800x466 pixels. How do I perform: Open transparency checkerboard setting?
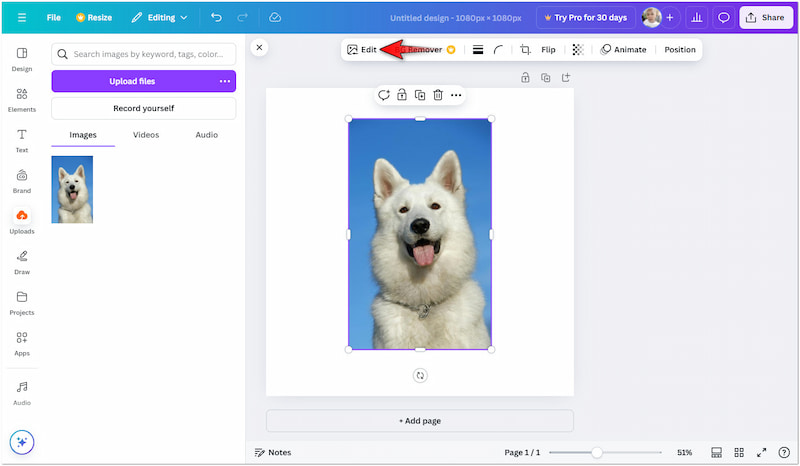[x=578, y=50]
